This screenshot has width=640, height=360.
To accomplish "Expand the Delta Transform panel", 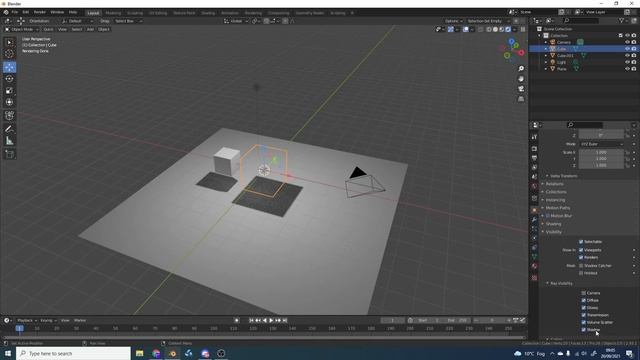I will point(564,176).
